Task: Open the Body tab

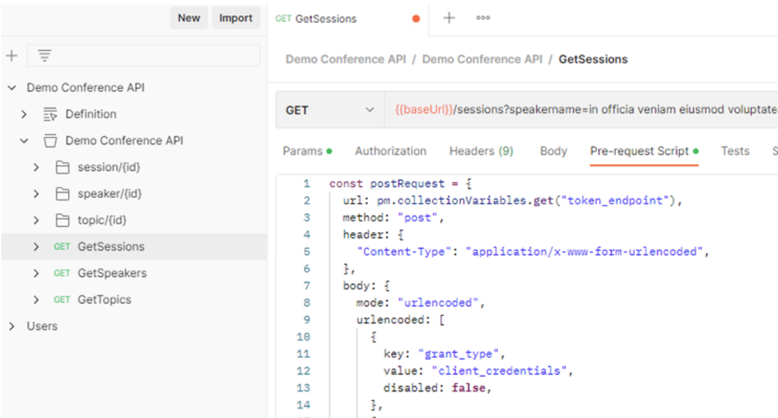Action: 553,151
